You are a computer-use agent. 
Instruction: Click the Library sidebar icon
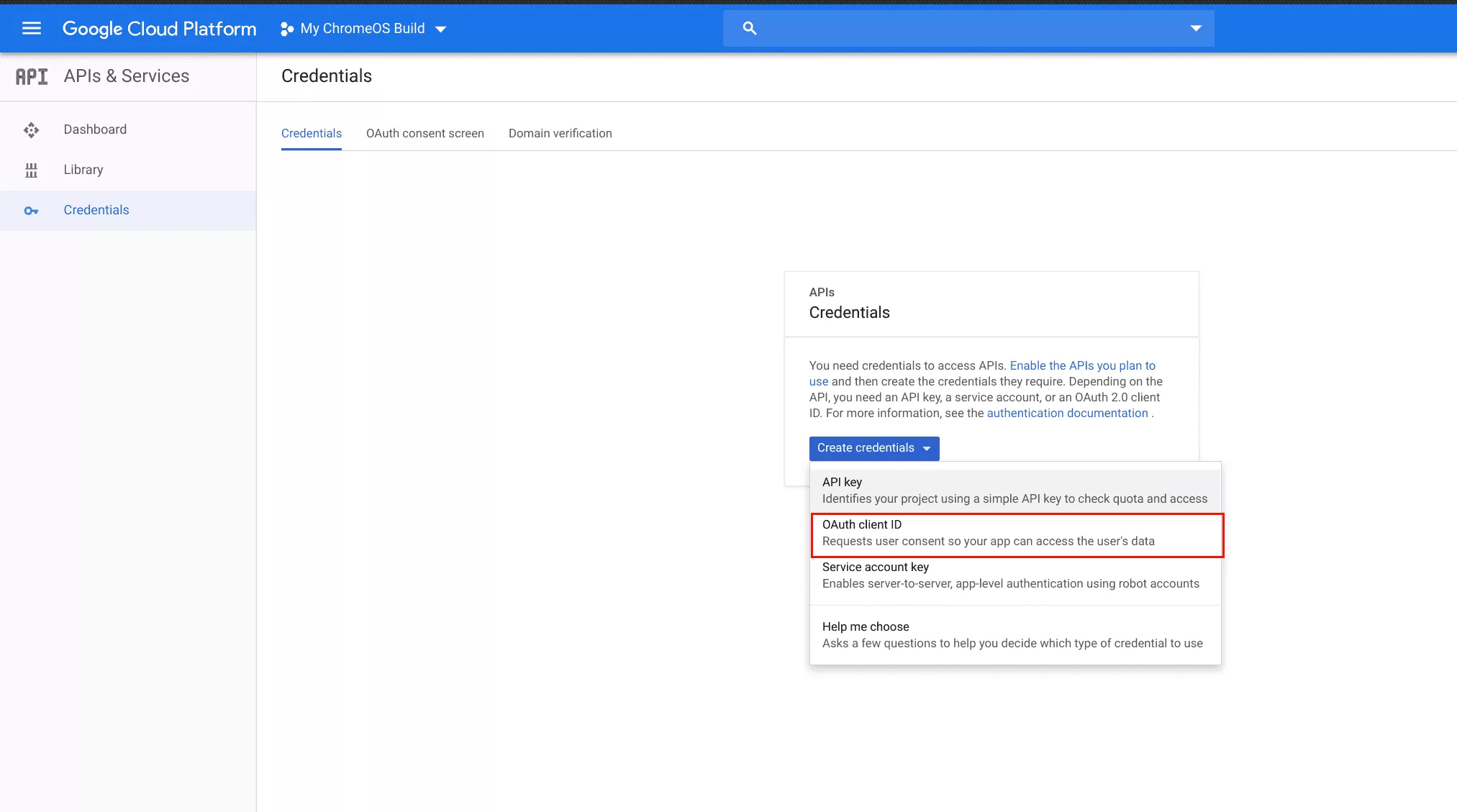point(31,170)
